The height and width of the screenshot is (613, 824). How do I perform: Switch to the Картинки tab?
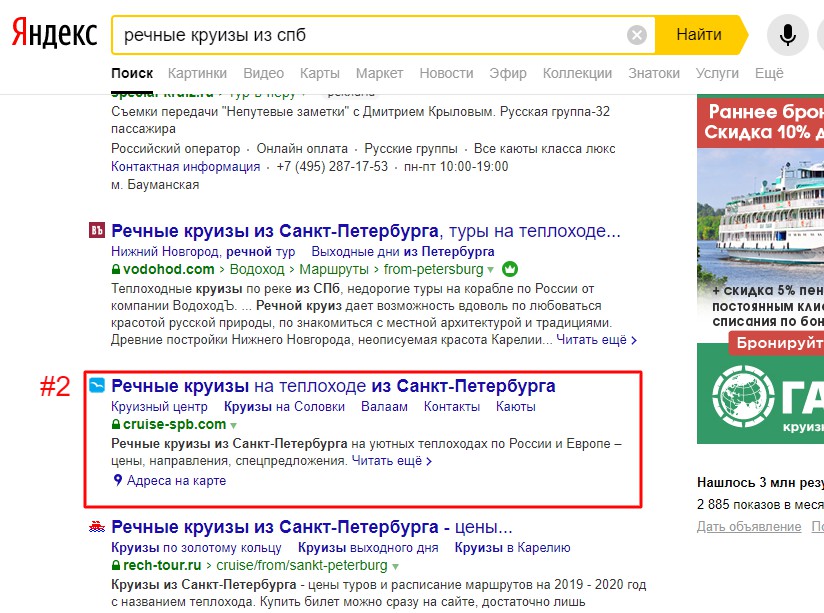[x=197, y=73]
